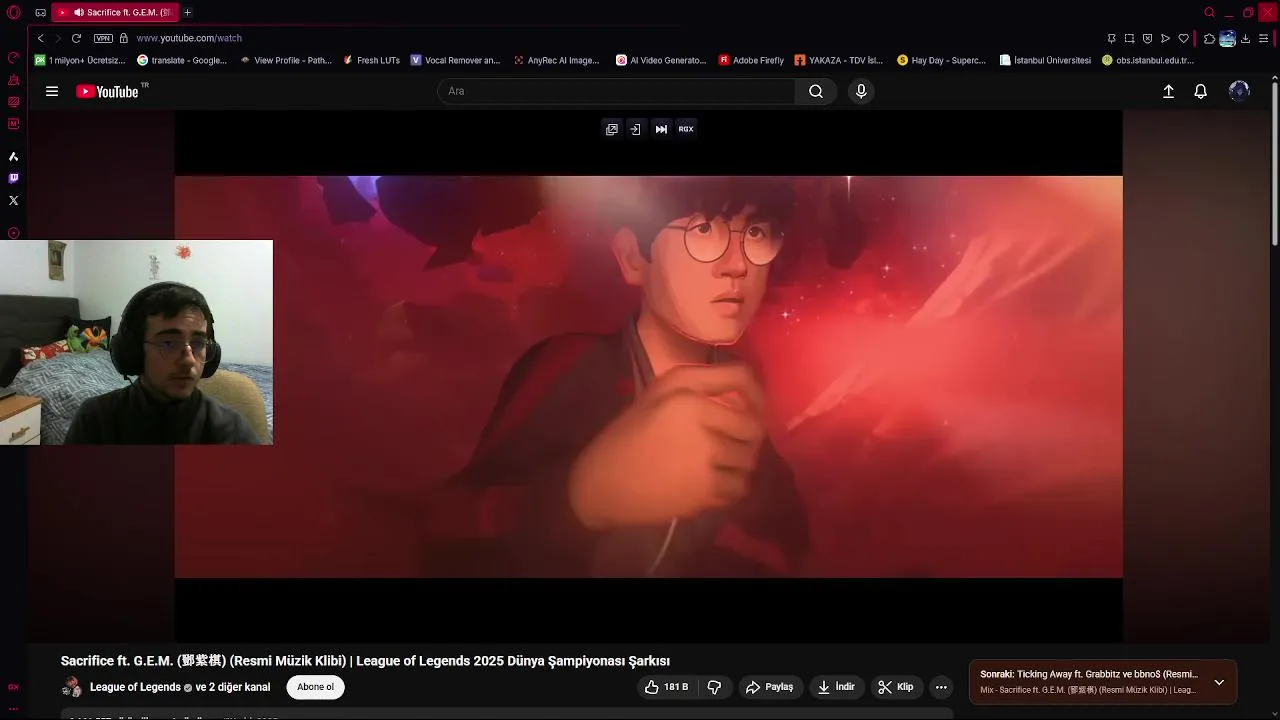1280x720 pixels.
Task: Open more actions three-dot menu
Action: click(x=941, y=687)
